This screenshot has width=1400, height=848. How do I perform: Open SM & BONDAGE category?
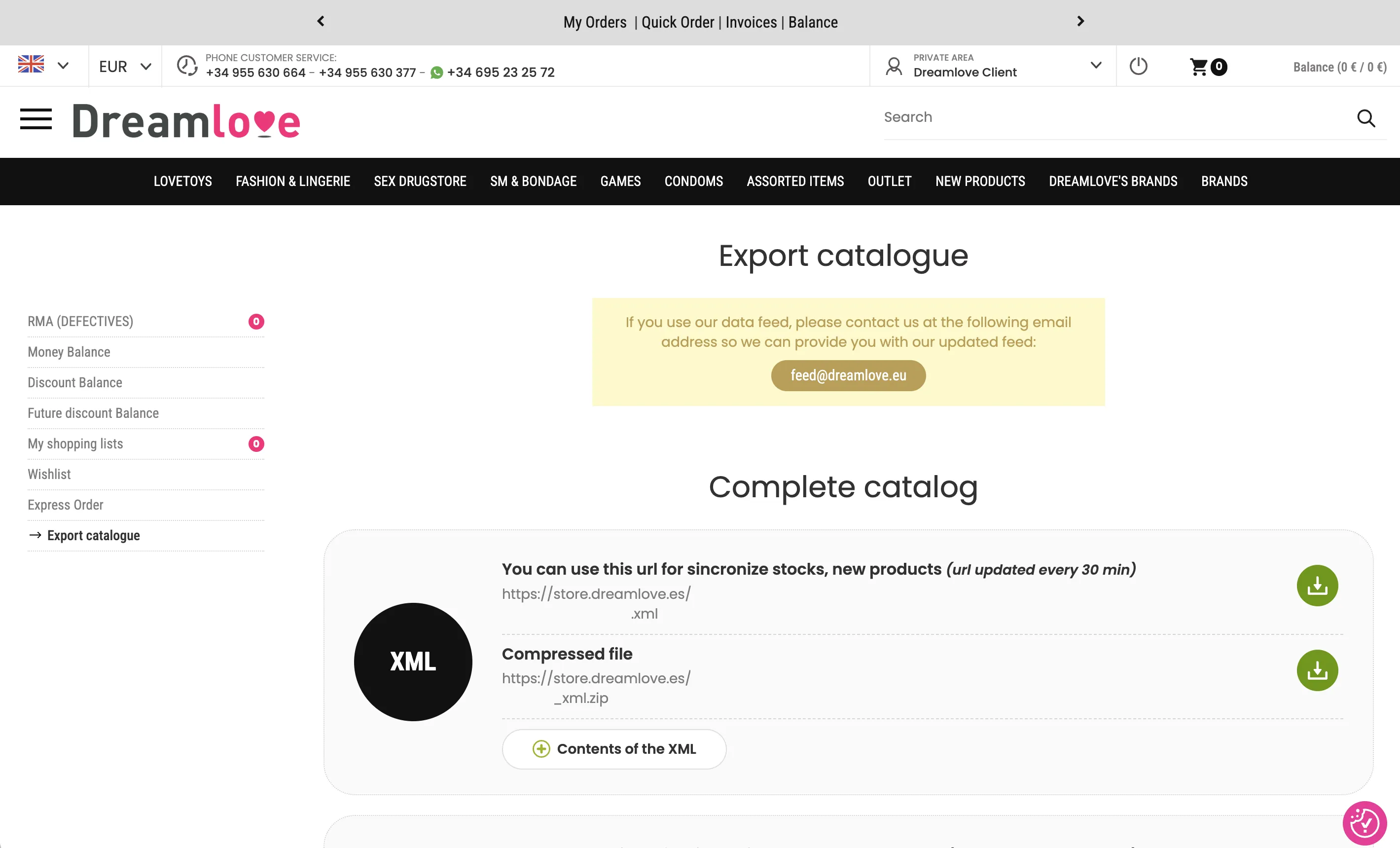pyautogui.click(x=533, y=182)
